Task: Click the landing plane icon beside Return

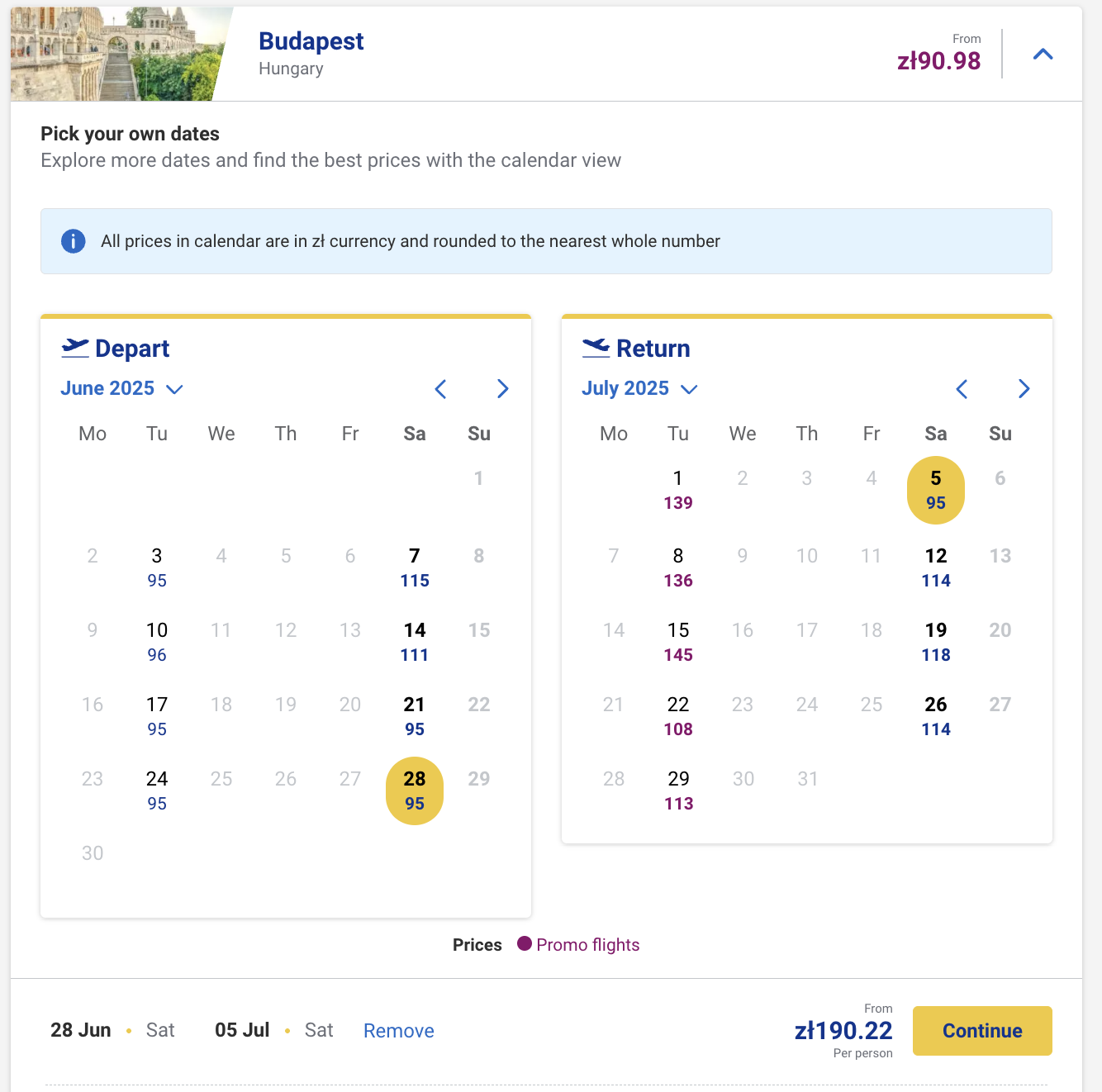Action: tap(596, 348)
